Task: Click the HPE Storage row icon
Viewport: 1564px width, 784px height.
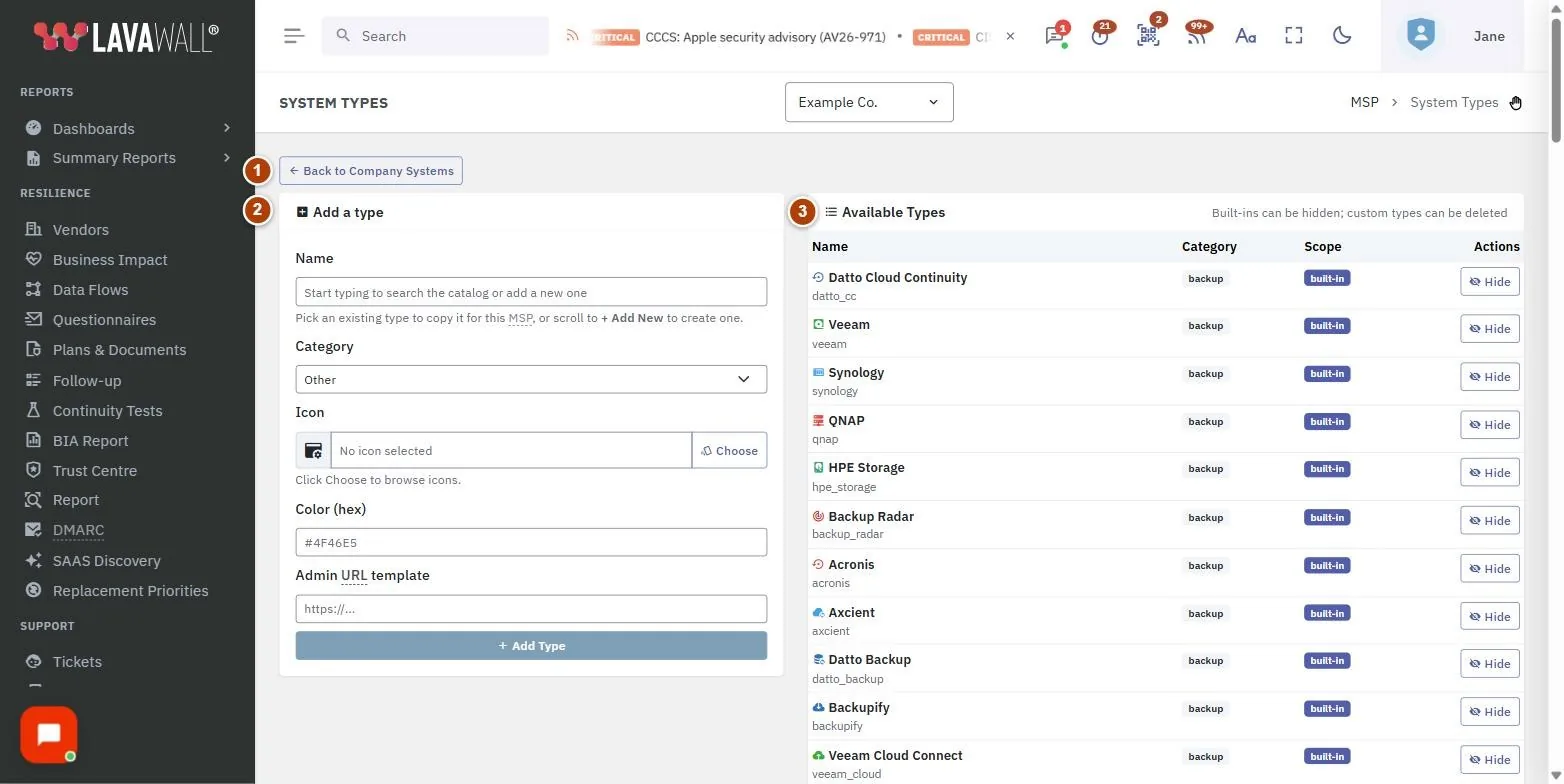Action: pyautogui.click(x=818, y=468)
